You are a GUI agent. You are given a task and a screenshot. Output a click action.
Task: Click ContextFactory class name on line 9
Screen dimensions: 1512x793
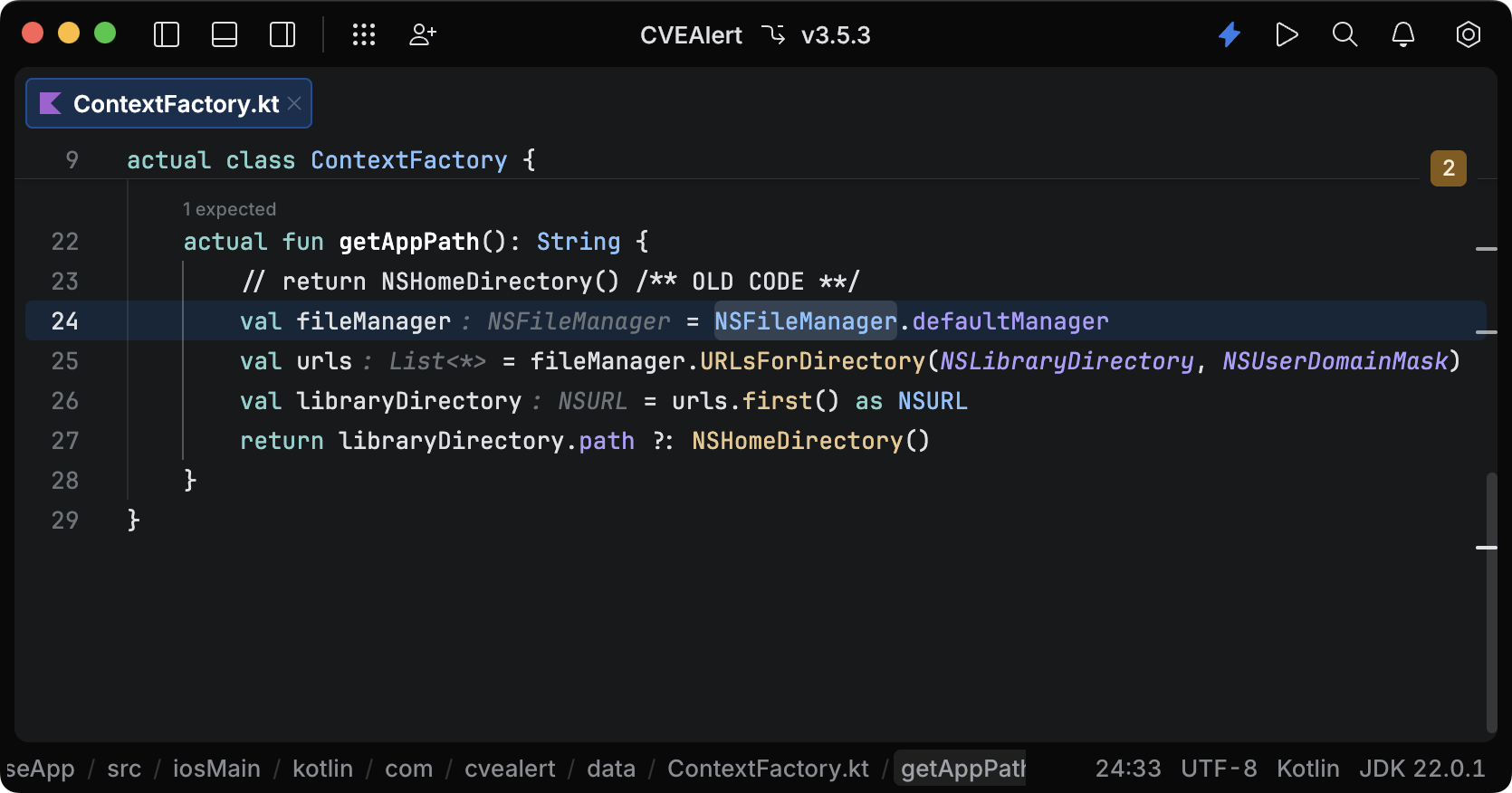coord(409,160)
